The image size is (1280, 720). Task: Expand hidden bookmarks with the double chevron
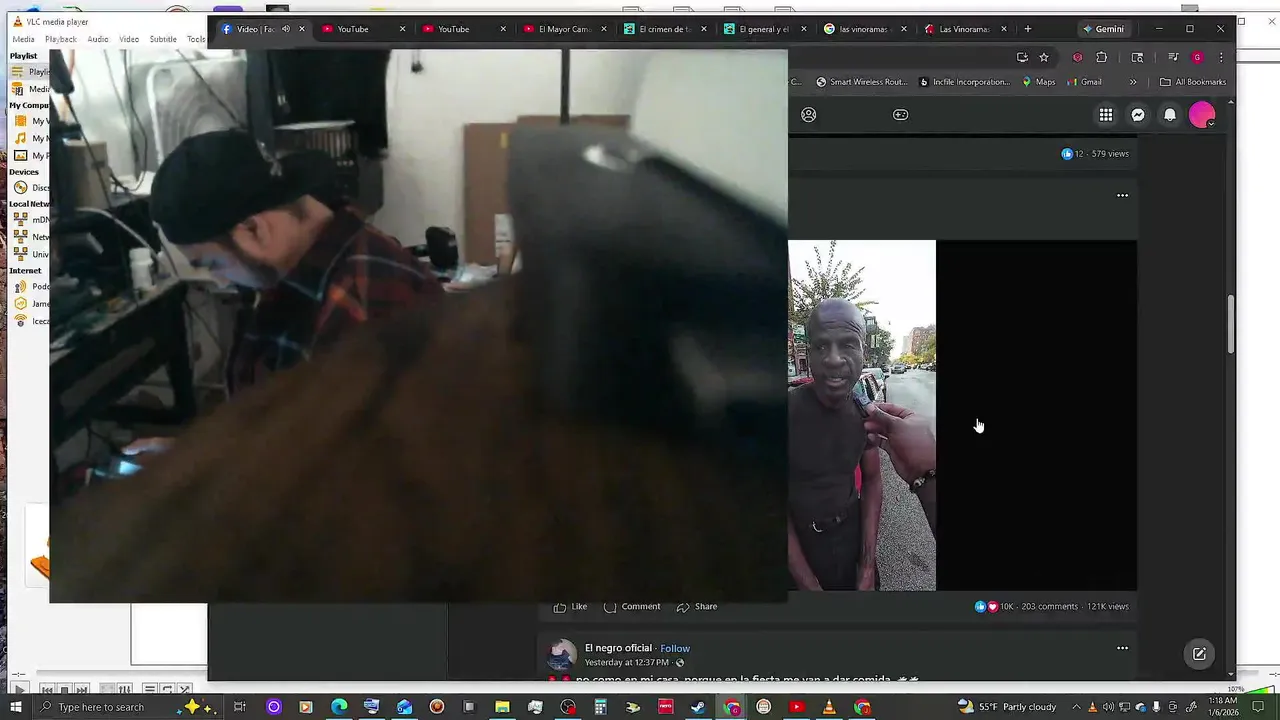[x=1133, y=82]
